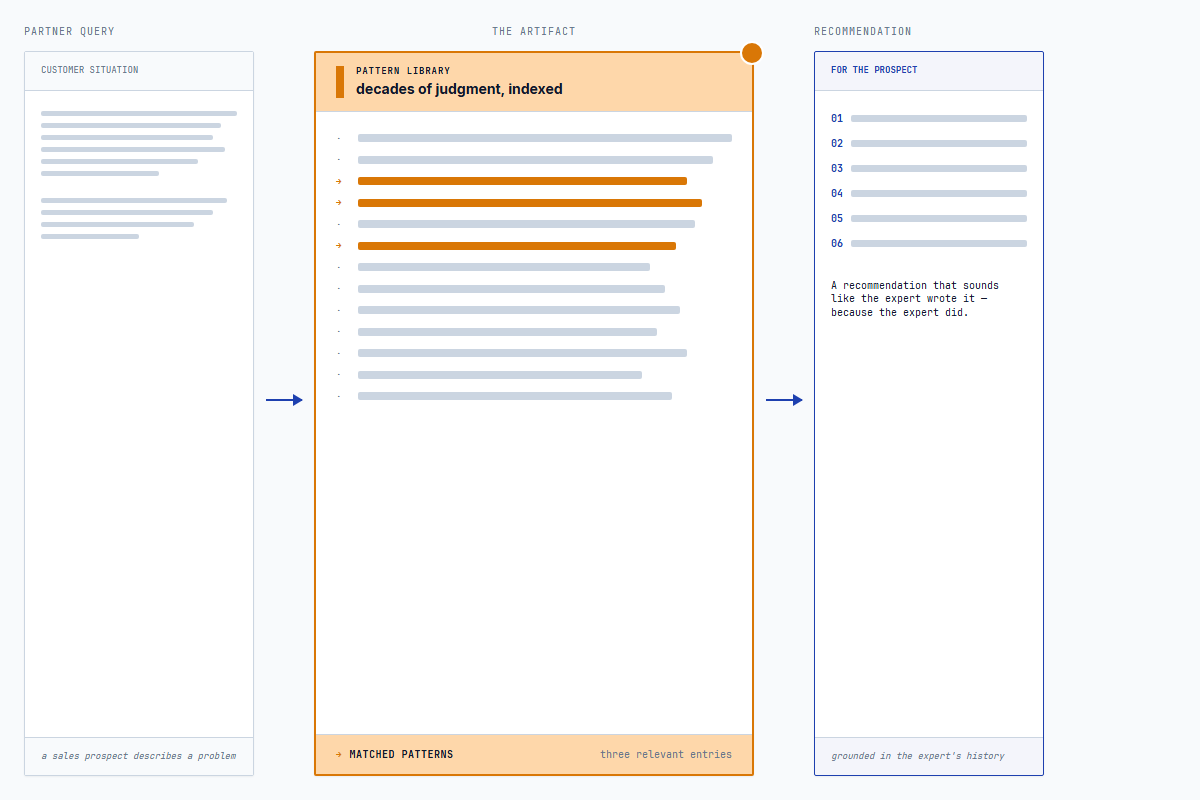1200x800 pixels.
Task: Switch to the PARTNER QUERY column header
Action: pos(69,31)
